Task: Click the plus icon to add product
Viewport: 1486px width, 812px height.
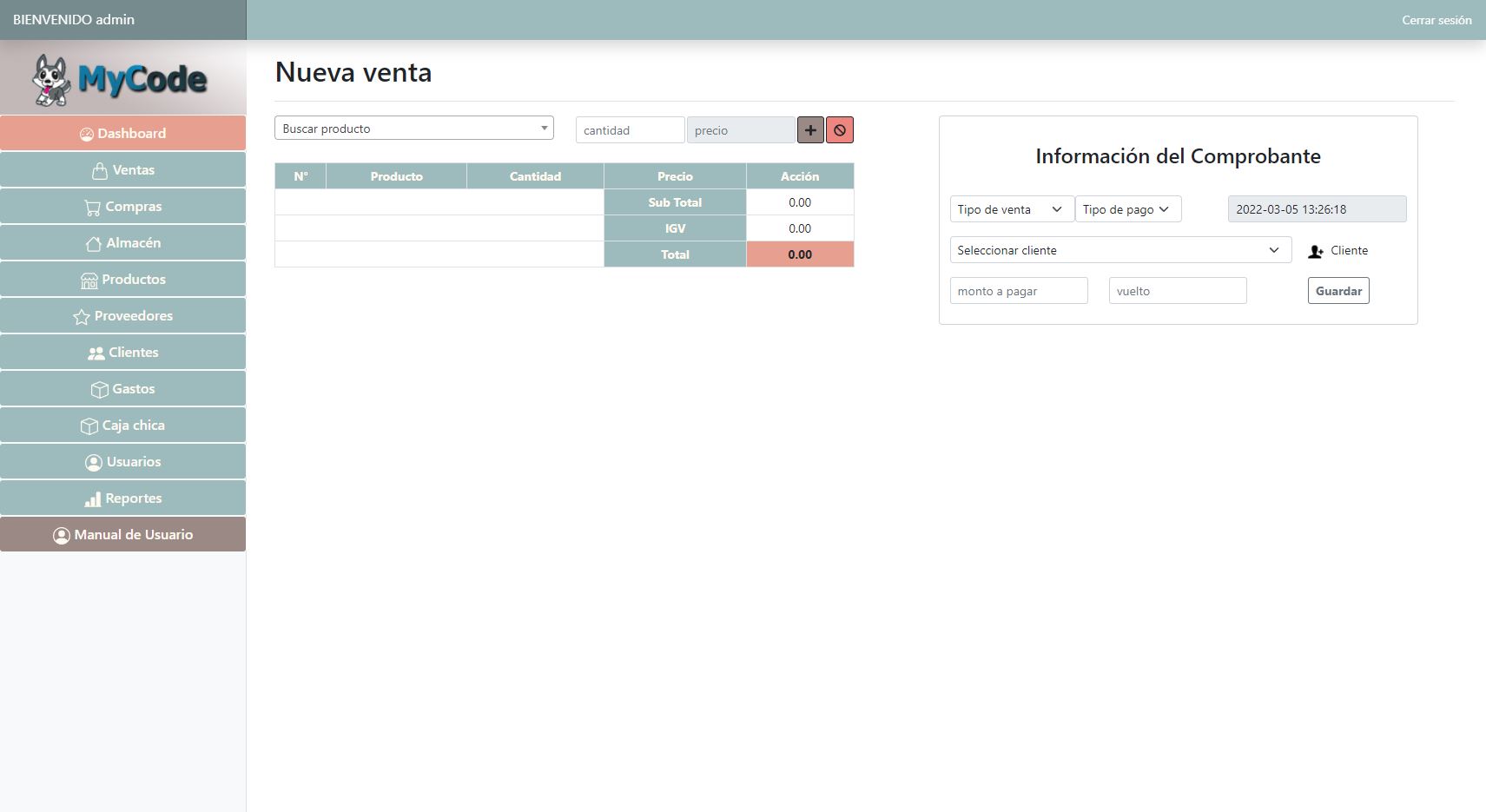Action: [x=810, y=130]
